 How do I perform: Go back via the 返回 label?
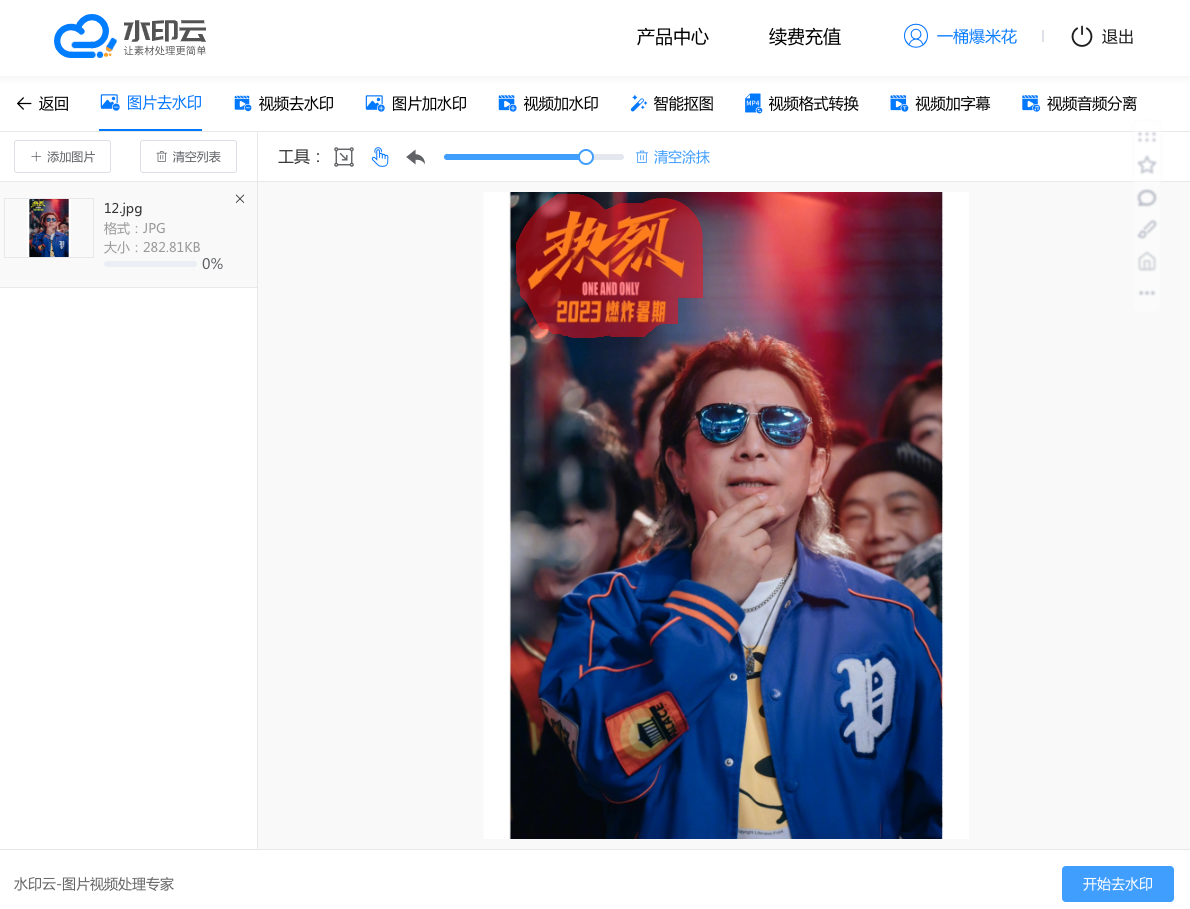point(54,103)
